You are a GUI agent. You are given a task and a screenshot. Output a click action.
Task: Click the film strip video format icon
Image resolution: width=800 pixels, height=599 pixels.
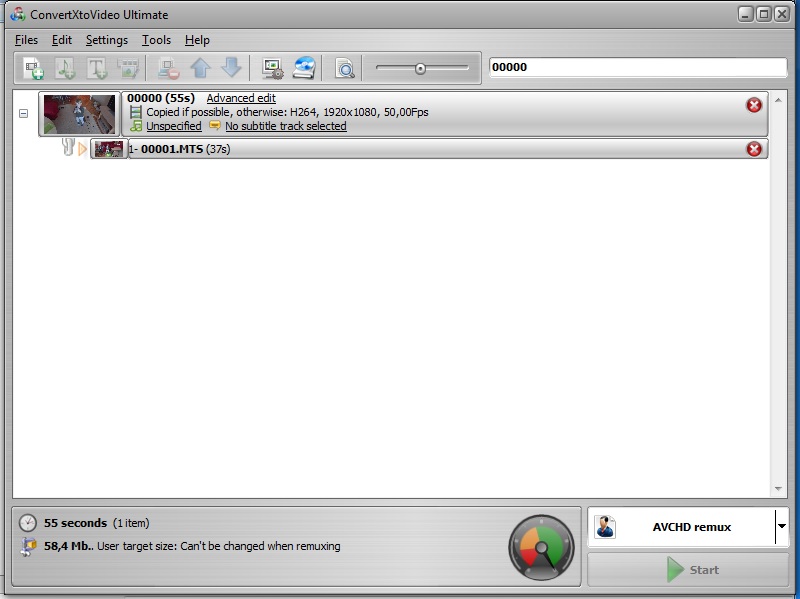135,112
